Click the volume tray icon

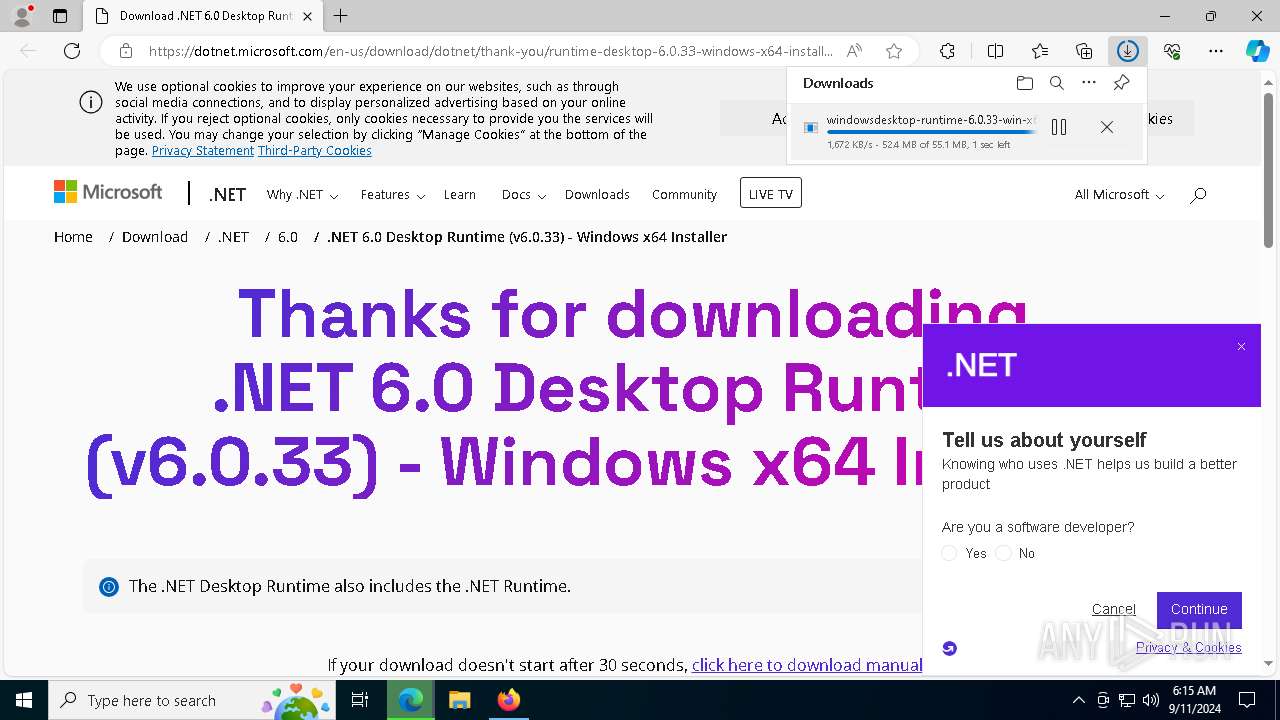(x=1150, y=700)
